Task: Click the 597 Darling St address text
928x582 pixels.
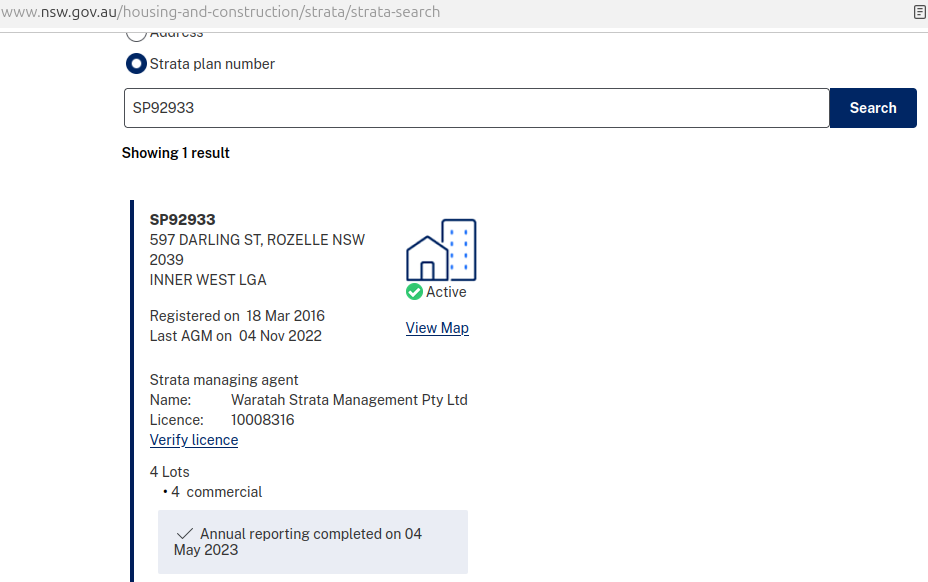Action: 257,250
